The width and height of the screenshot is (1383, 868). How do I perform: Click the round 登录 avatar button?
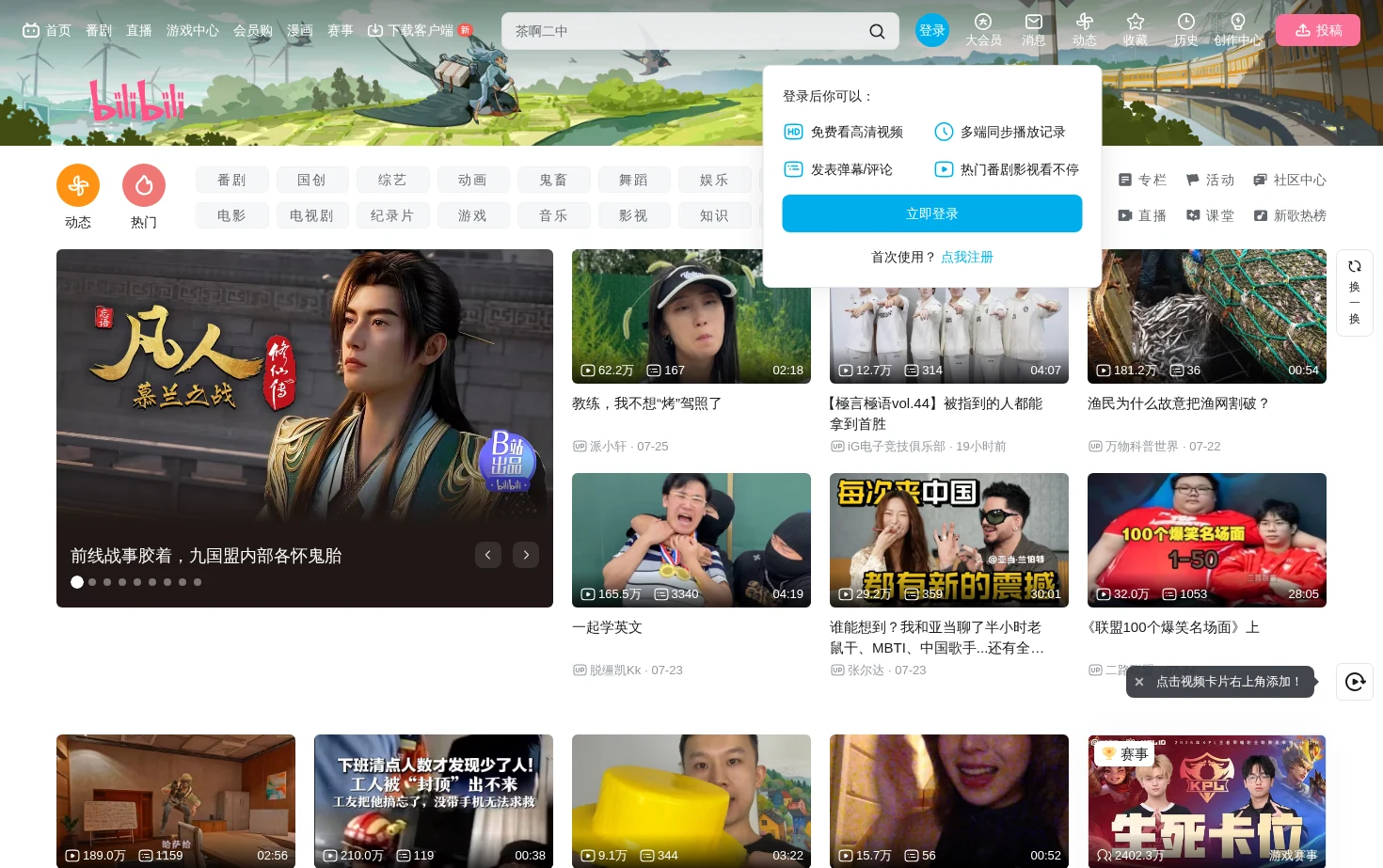point(932,30)
